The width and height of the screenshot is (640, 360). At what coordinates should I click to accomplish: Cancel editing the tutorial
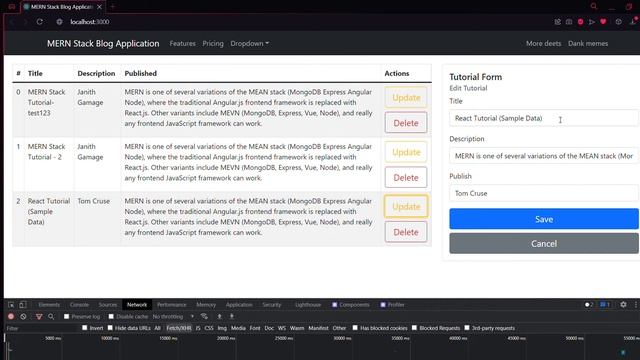coord(544,244)
